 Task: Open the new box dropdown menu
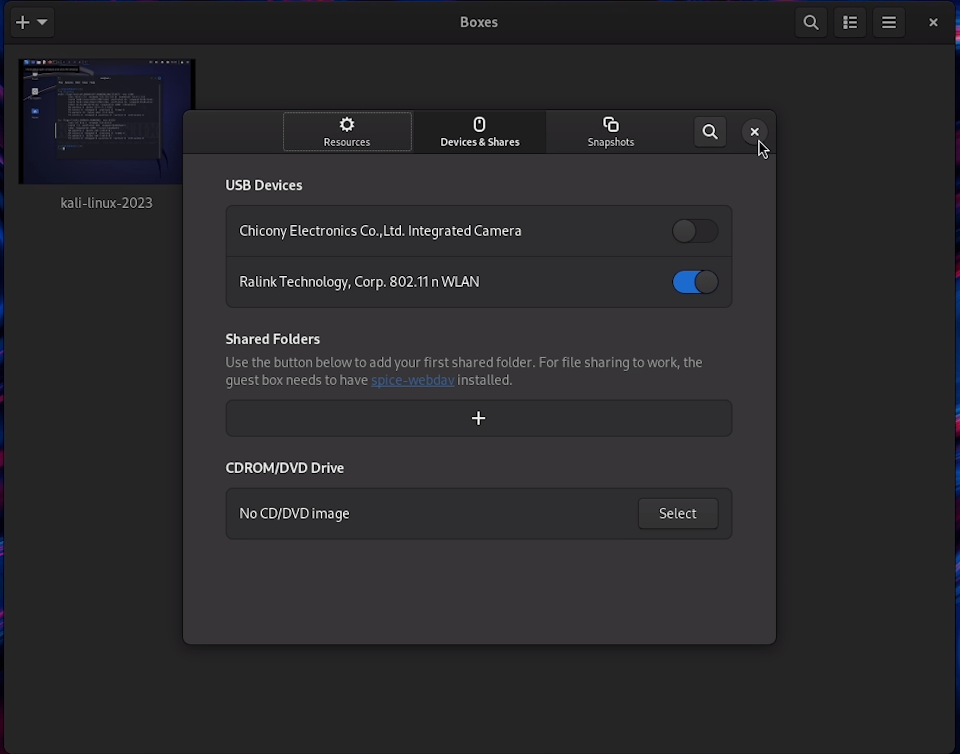tap(31, 22)
